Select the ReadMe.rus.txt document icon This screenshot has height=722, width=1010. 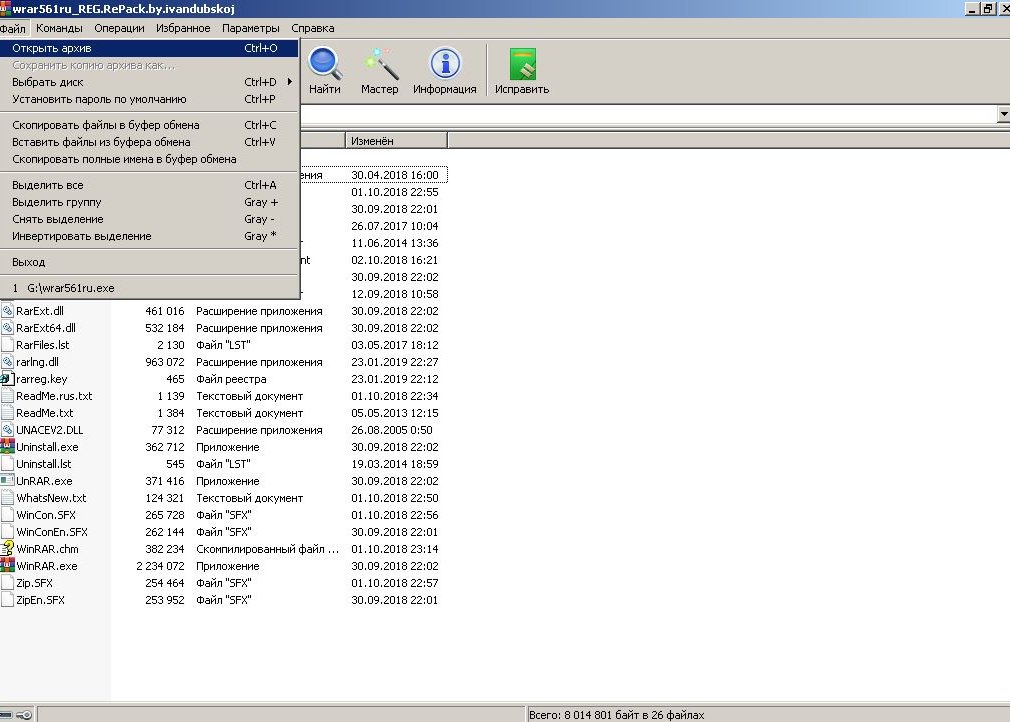point(7,396)
